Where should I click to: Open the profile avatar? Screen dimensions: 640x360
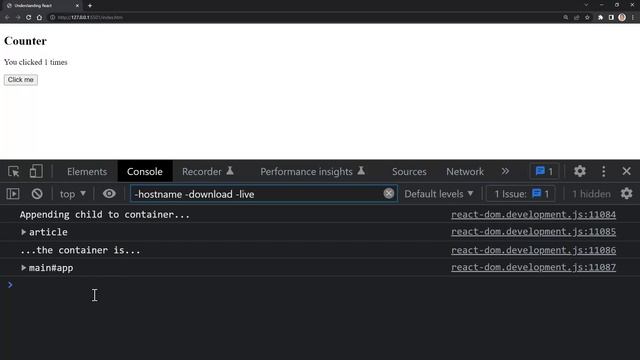pyautogui.click(x=622, y=17)
